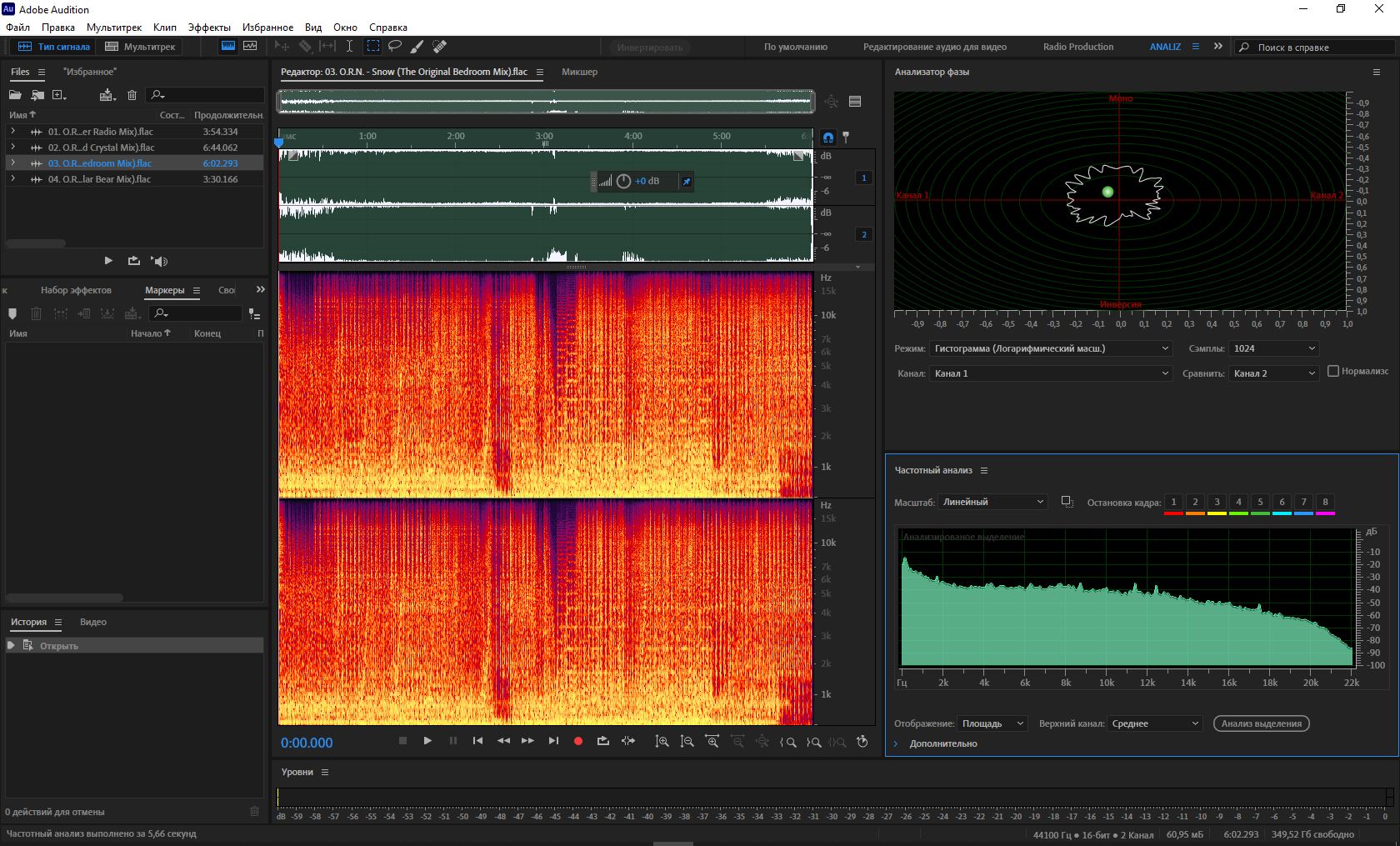The height and width of the screenshot is (846, 1400).
Task: Toggle channel 1 enable button
Action: pos(863,178)
